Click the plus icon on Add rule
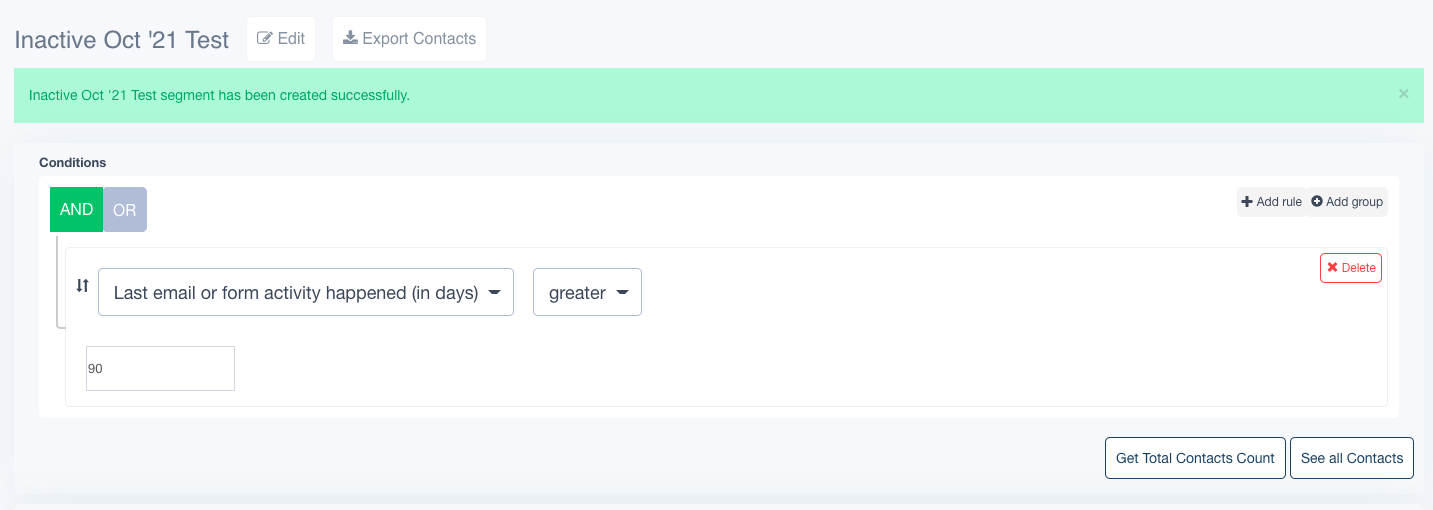 1247,202
